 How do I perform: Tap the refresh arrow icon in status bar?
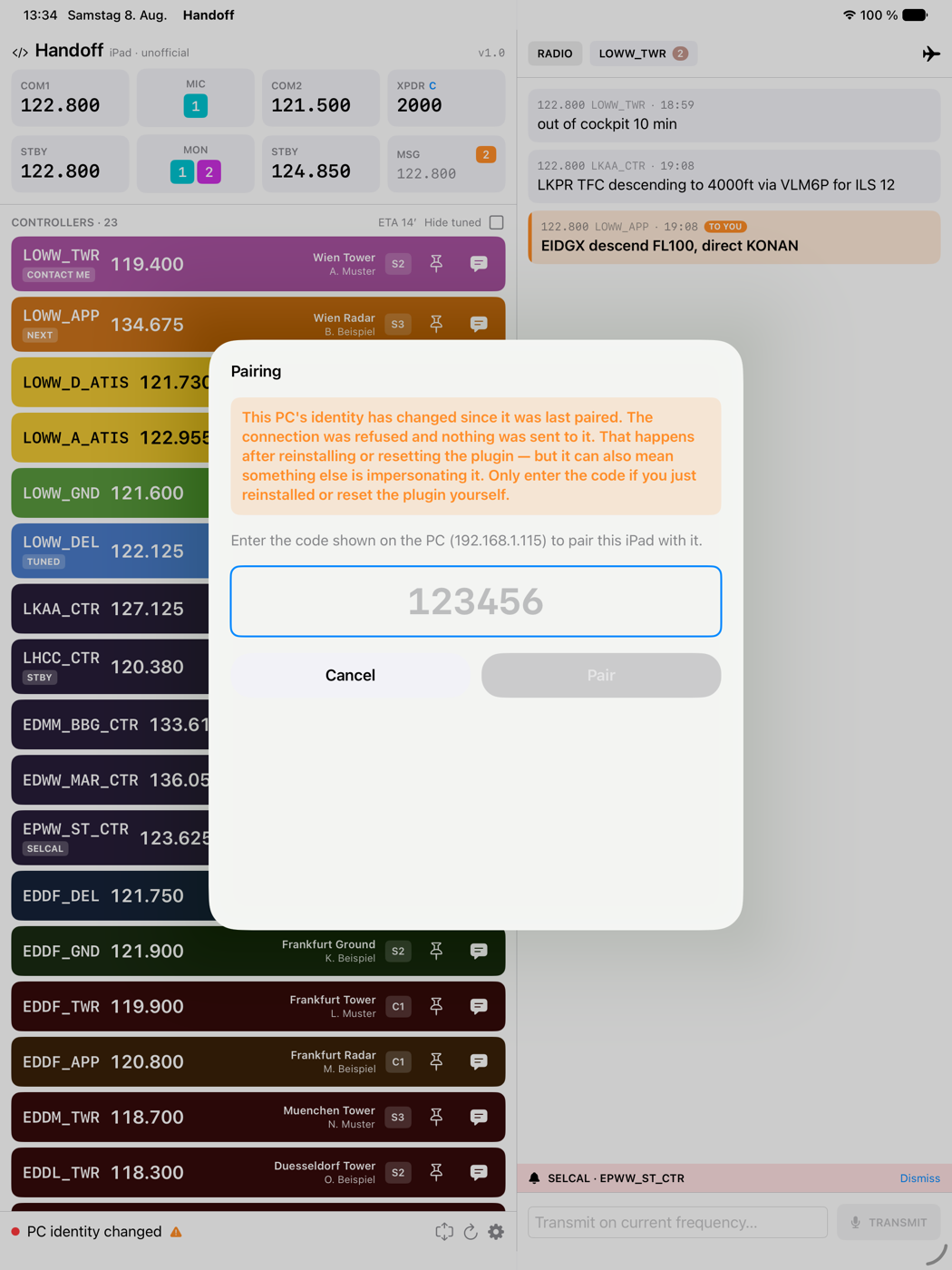[471, 1232]
